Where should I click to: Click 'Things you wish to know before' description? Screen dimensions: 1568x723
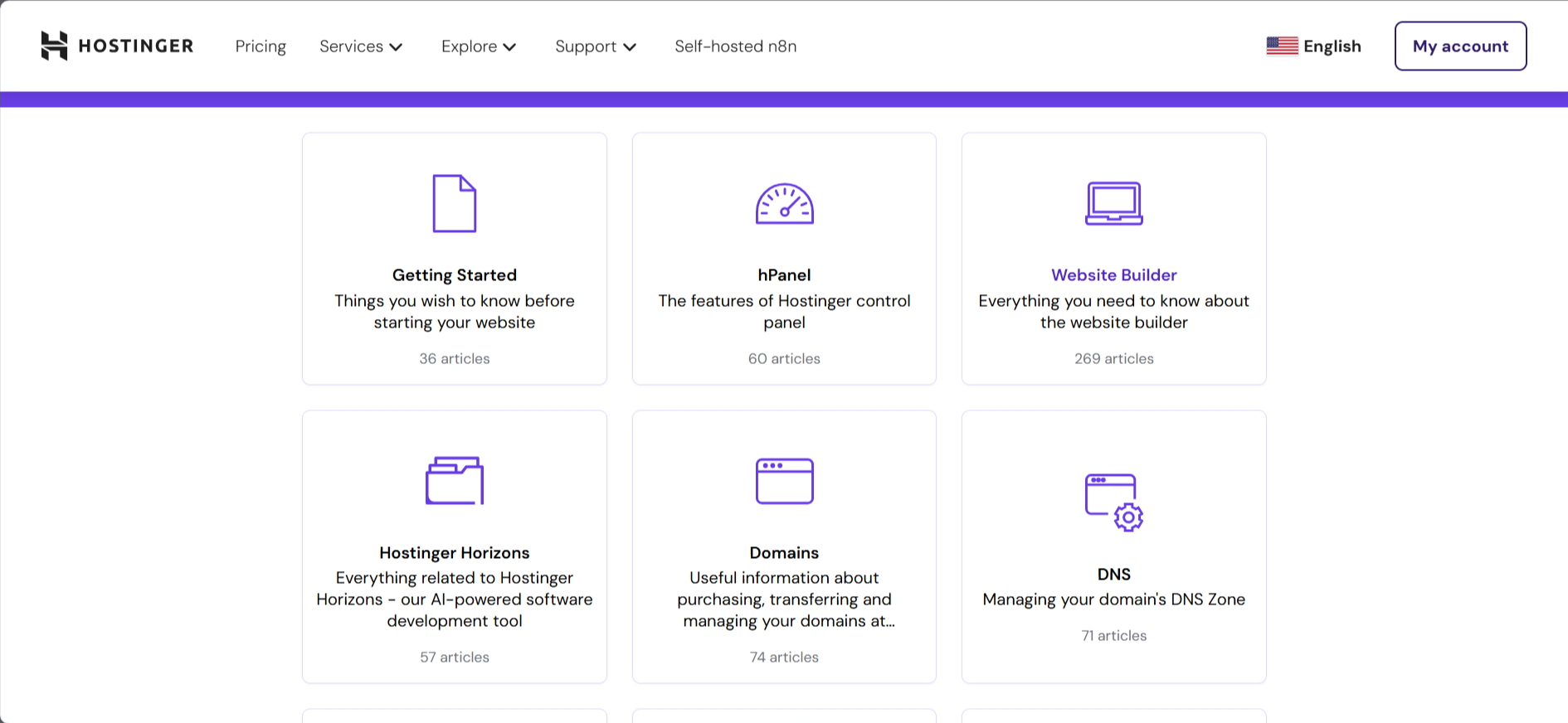455,312
